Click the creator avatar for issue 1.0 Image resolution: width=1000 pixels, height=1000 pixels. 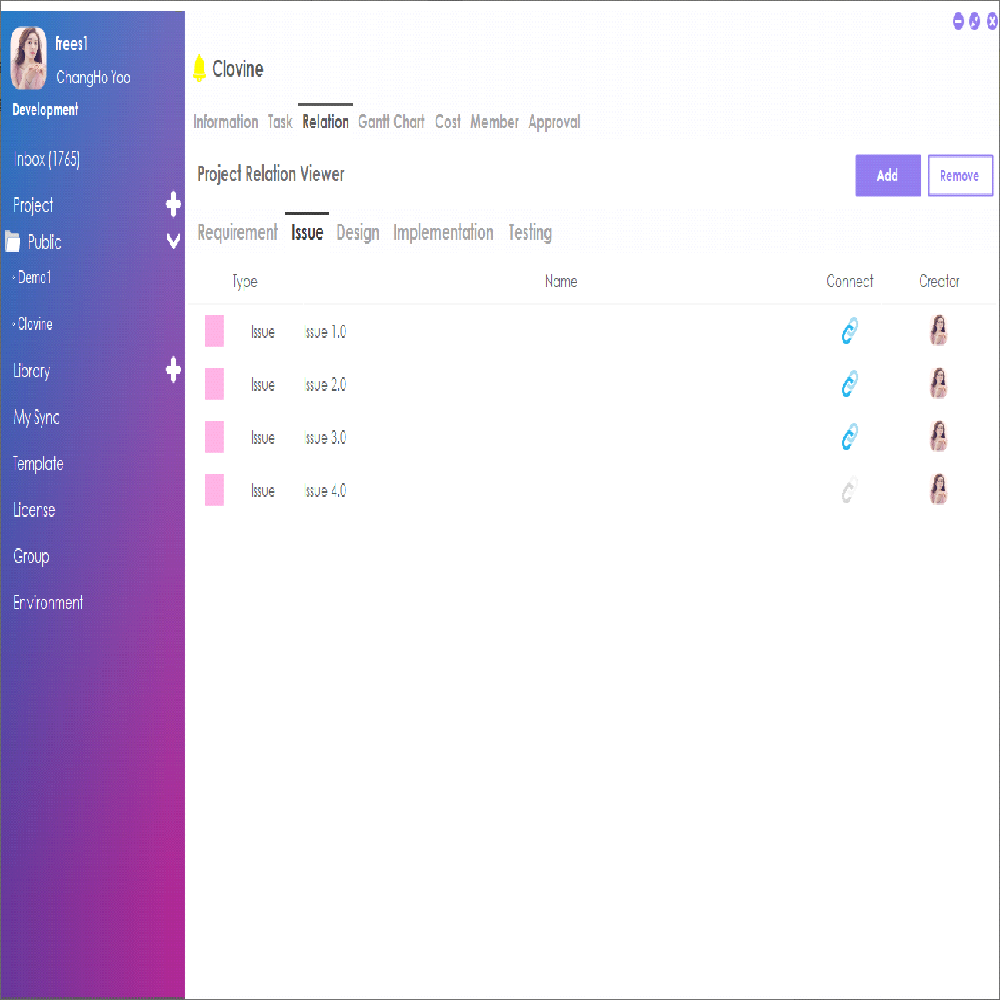click(938, 331)
